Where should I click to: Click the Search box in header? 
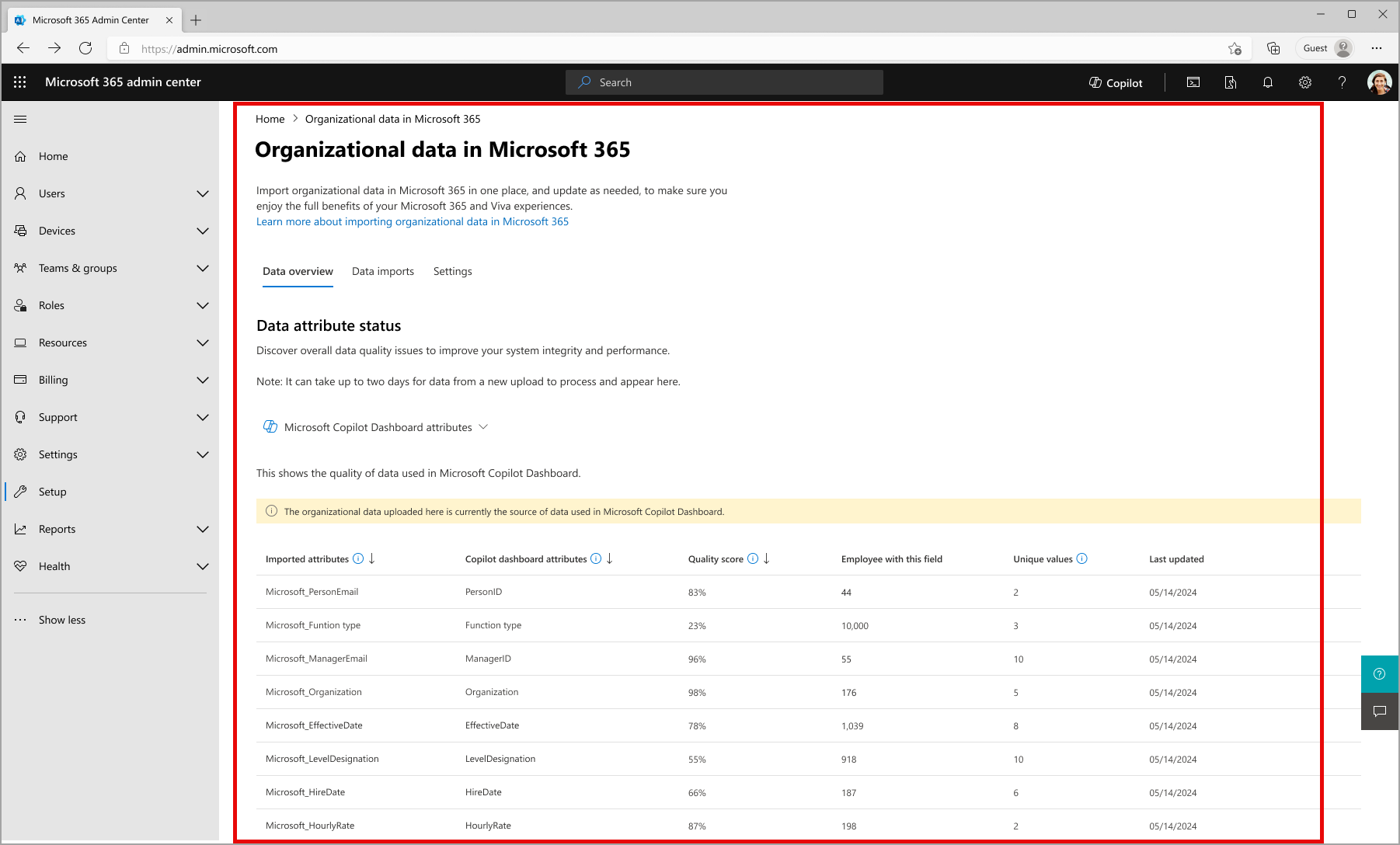click(x=724, y=82)
